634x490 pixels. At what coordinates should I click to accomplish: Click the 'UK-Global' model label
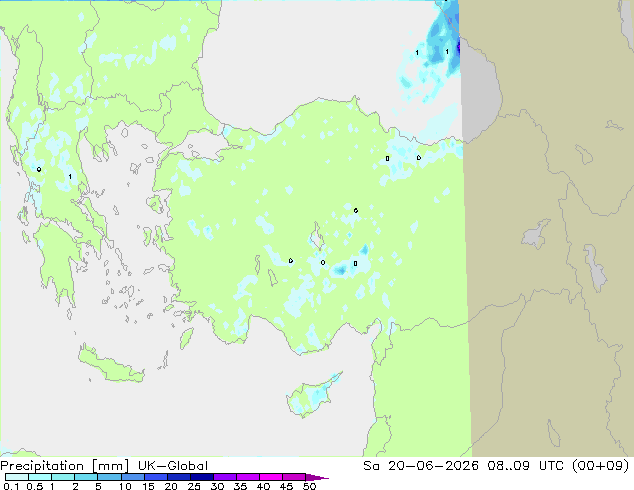click(x=173, y=466)
